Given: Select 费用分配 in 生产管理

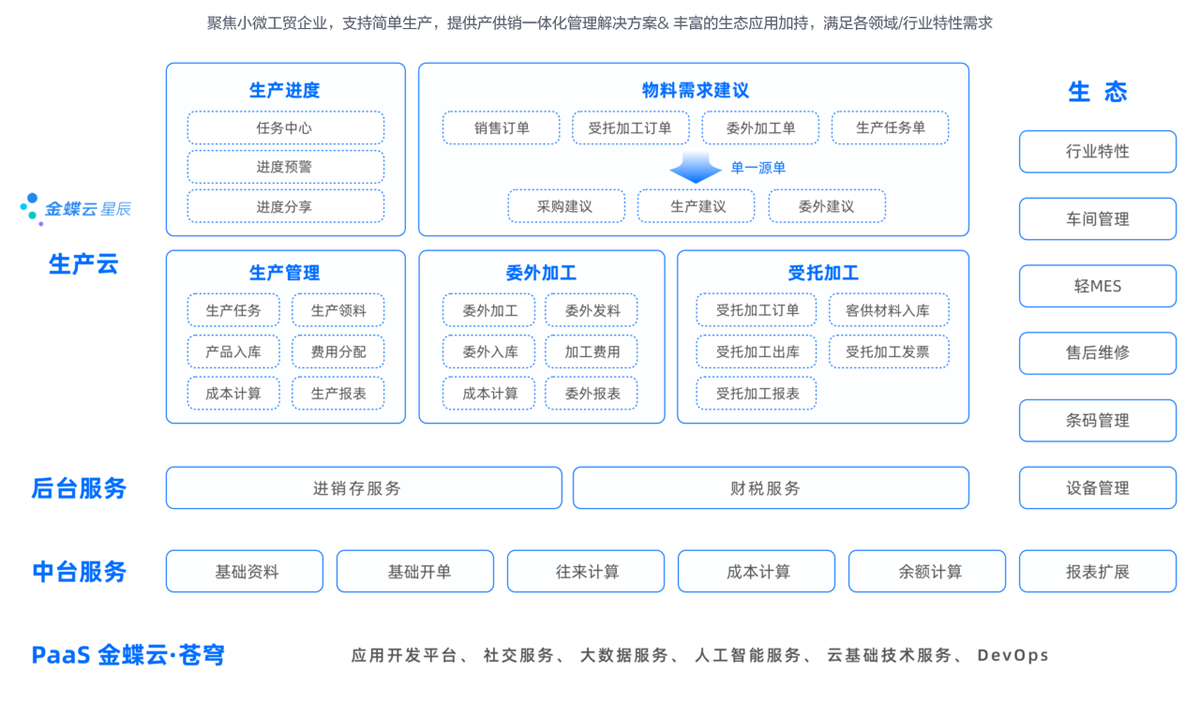Looking at the screenshot, I should [x=338, y=352].
